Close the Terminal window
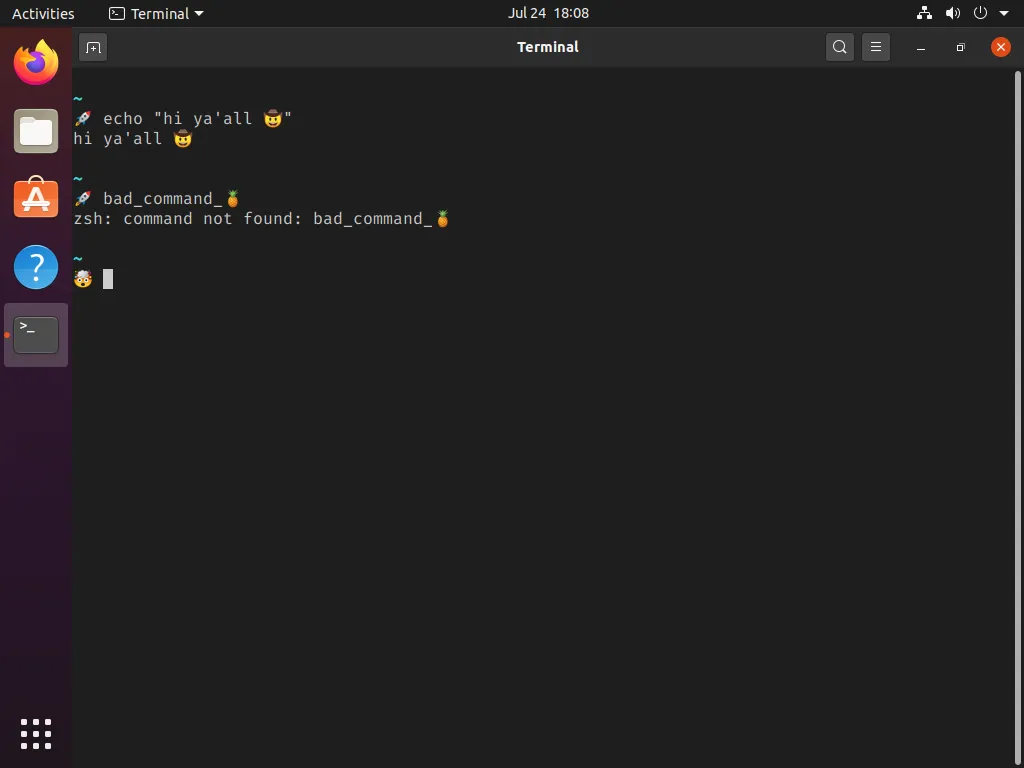The width and height of the screenshot is (1024, 768). (1000, 47)
